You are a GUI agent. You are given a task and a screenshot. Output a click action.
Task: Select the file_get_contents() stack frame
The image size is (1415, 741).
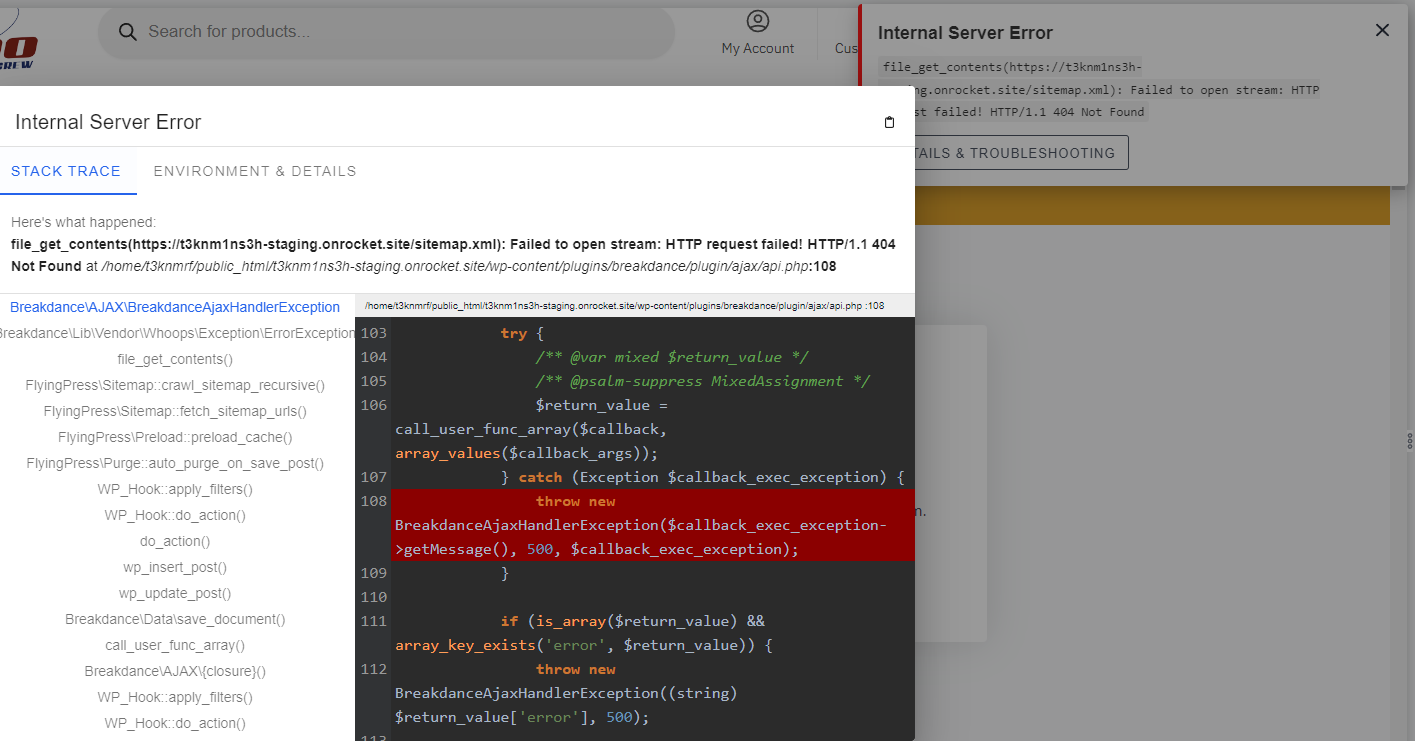coord(174,359)
